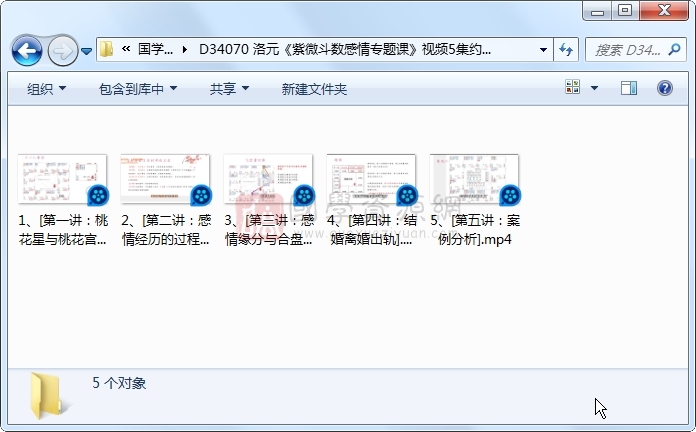Minimize the explorer window
This screenshot has height=432, width=696.
(x=597, y=10)
